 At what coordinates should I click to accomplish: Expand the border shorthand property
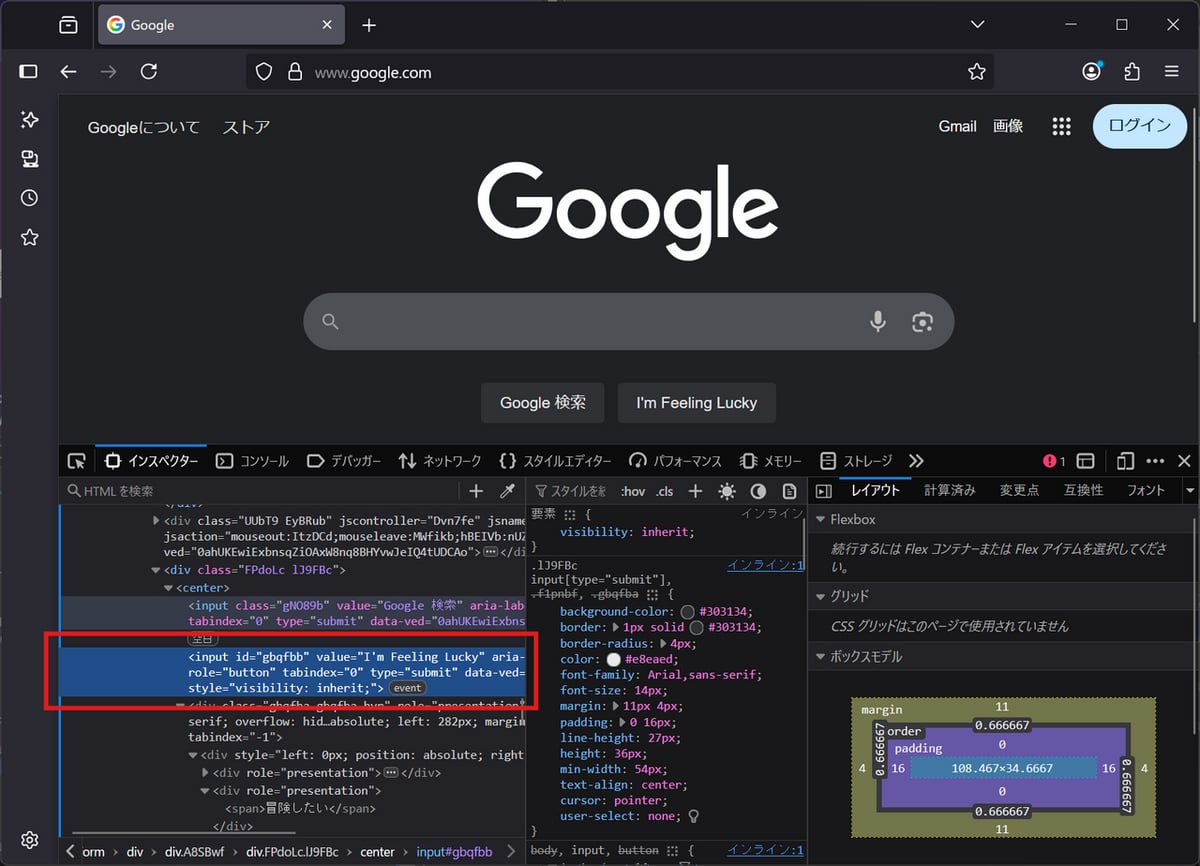click(x=616, y=627)
